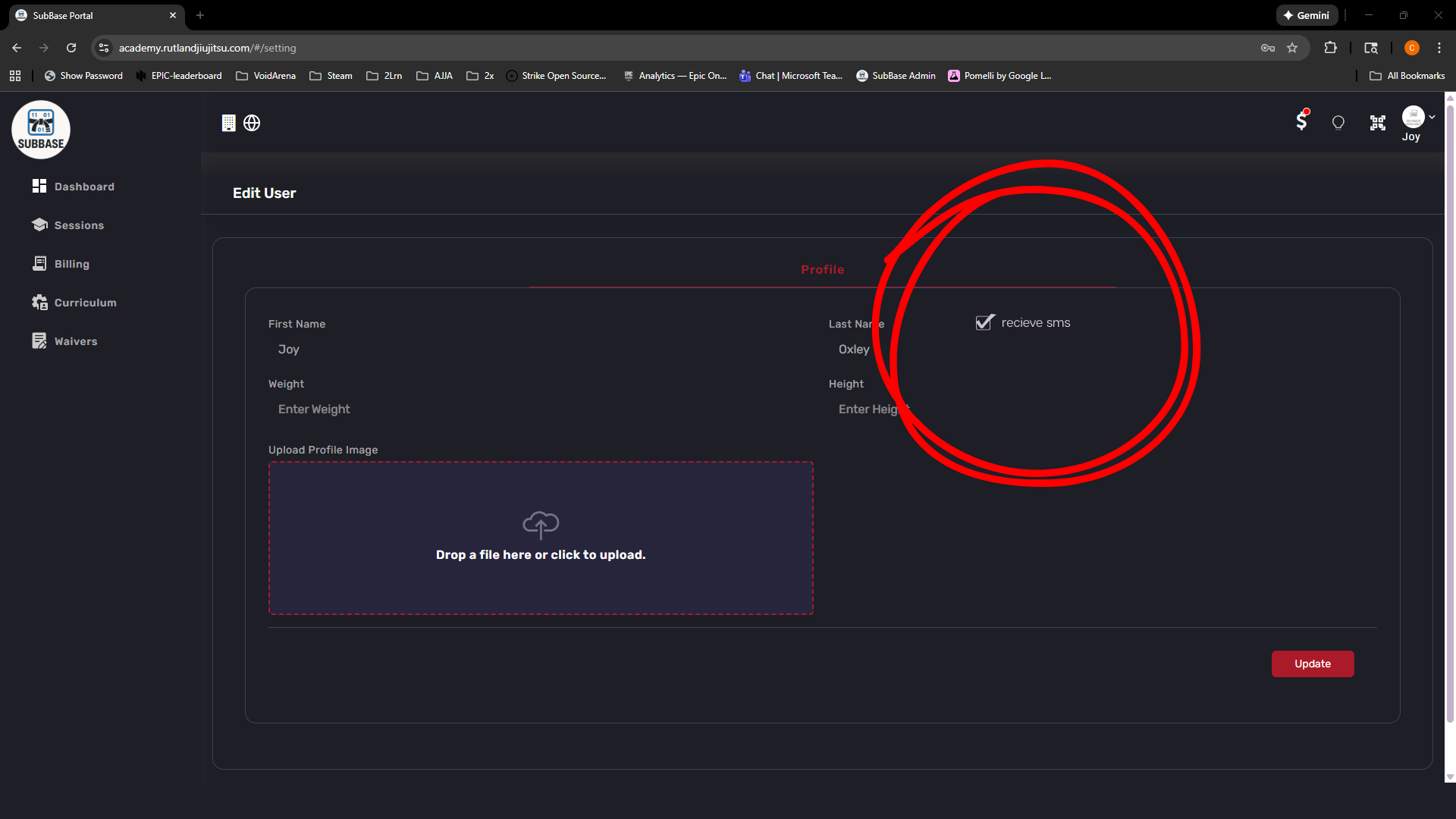This screenshot has width=1456, height=819.
Task: Click the cloud upload icon
Action: pyautogui.click(x=541, y=524)
